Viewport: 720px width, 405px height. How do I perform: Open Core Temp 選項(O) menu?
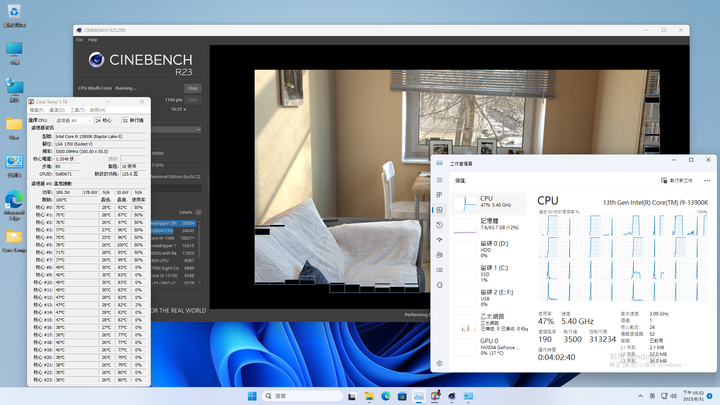[x=57, y=110]
